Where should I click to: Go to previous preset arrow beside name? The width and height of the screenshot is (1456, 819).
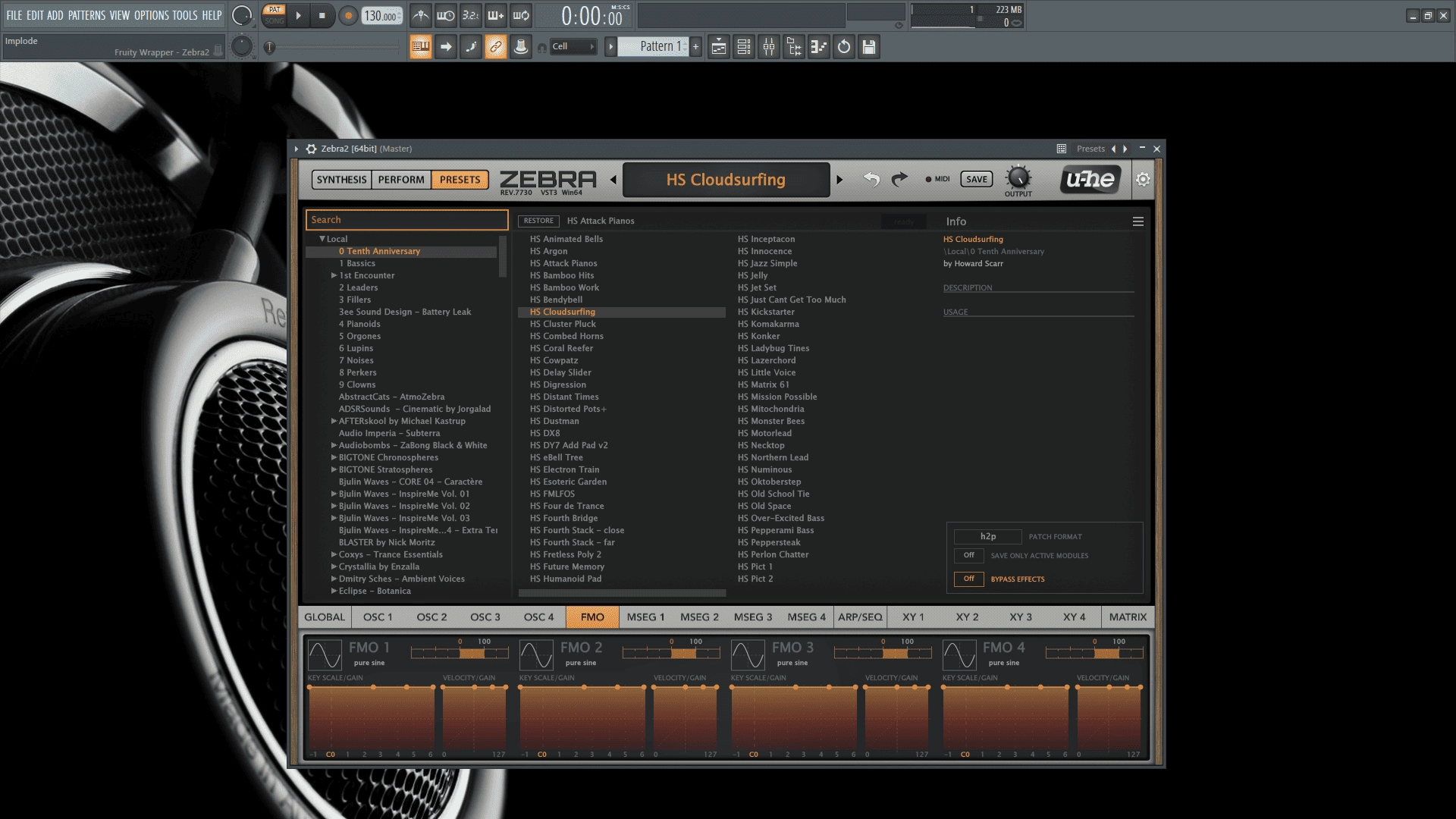(613, 180)
